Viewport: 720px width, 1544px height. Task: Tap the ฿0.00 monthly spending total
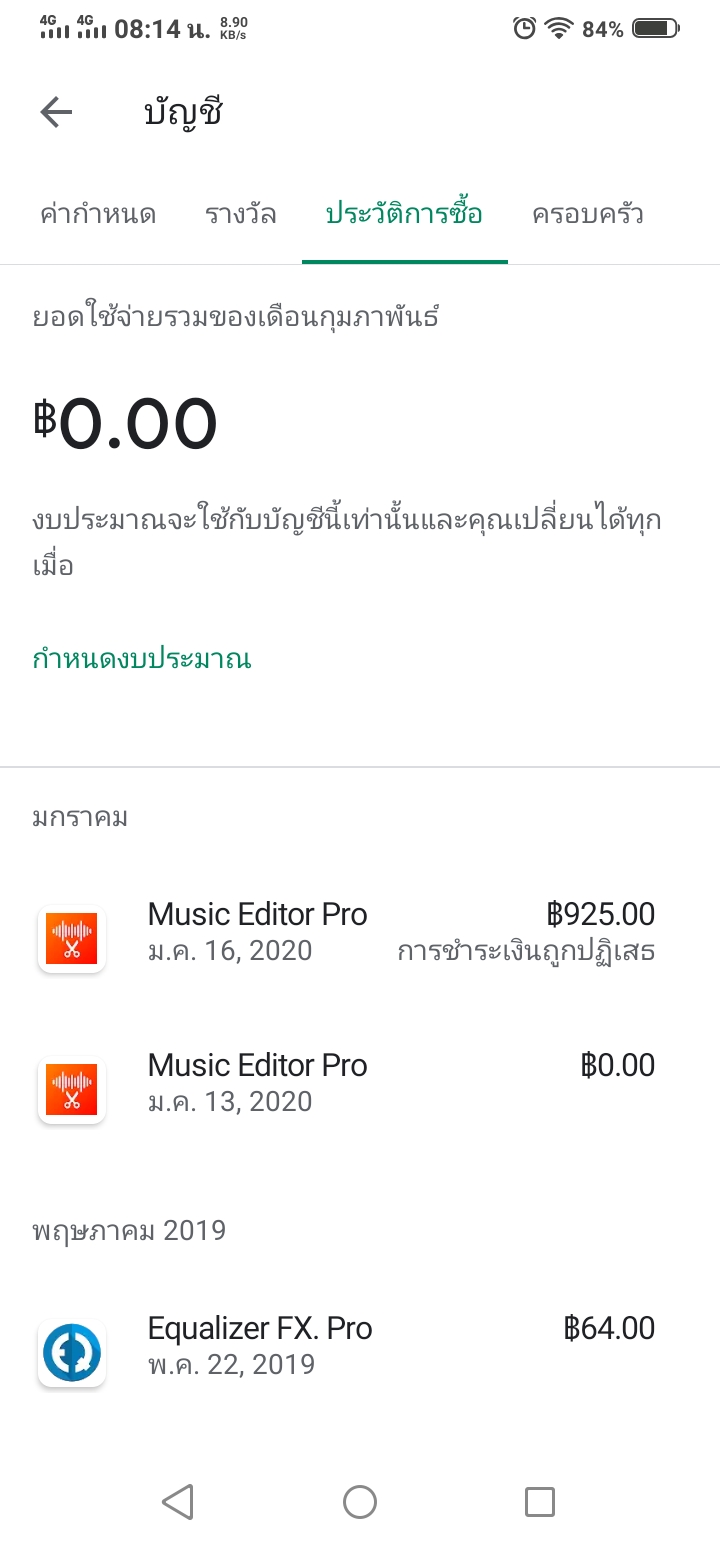coord(125,424)
